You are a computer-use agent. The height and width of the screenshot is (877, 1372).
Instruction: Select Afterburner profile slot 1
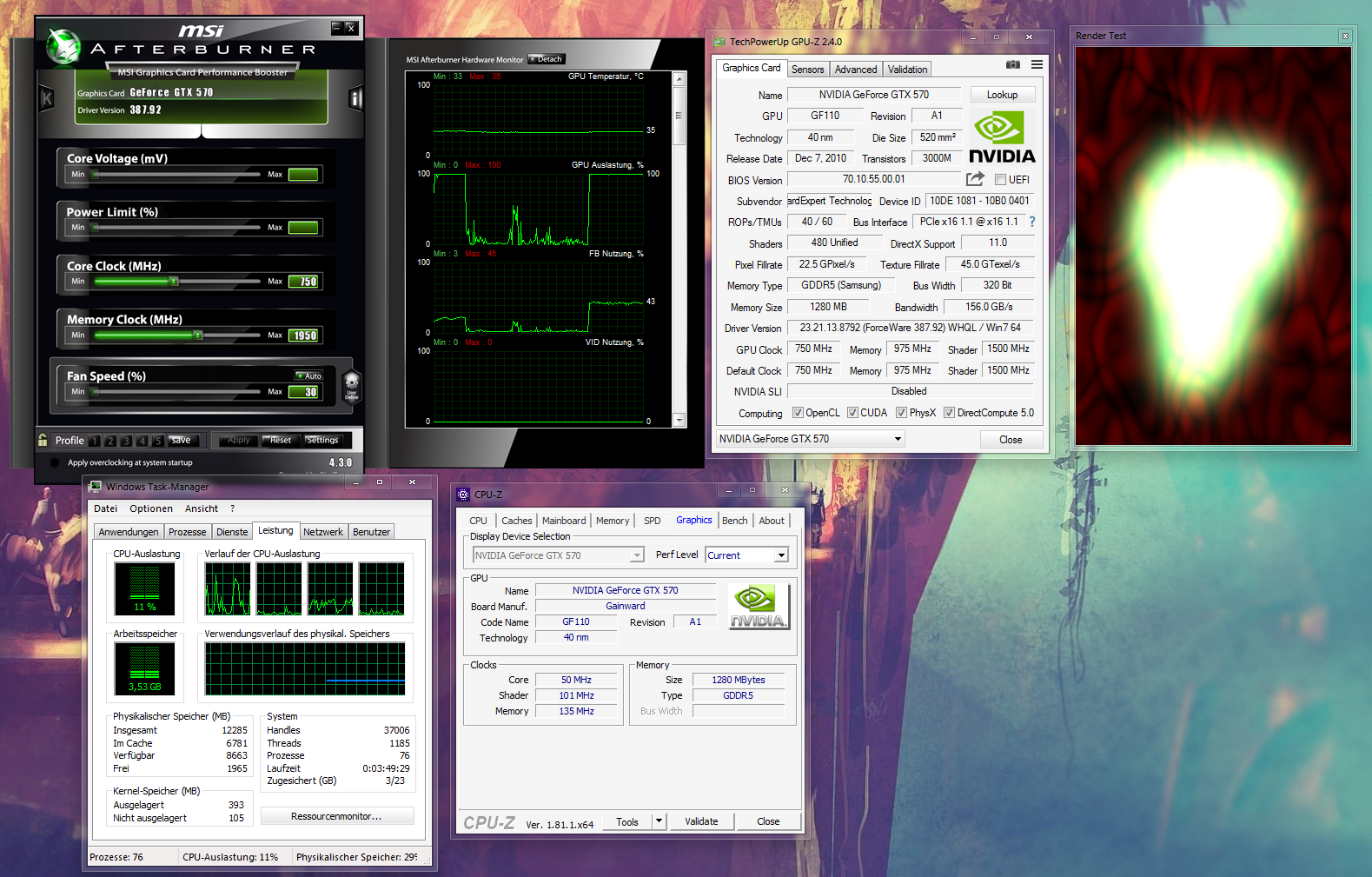click(95, 441)
